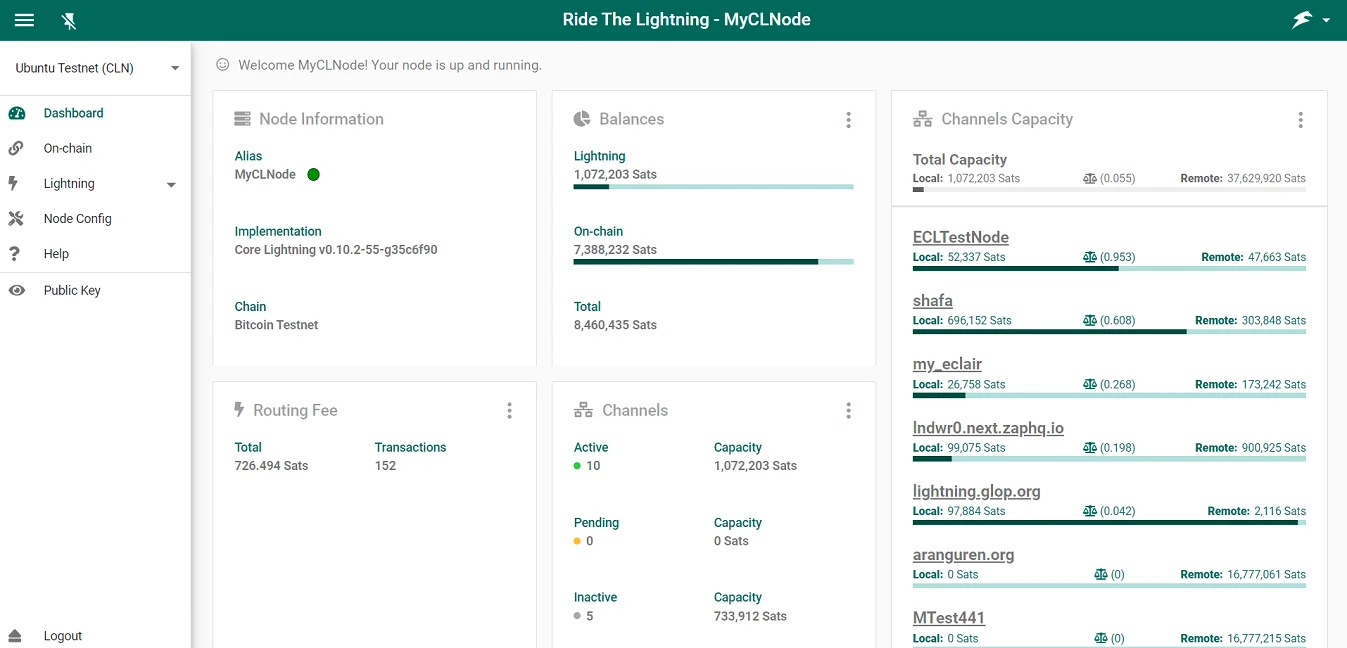This screenshot has height=648, width=1347.
Task: Click the green status dot beside MyCLNode
Action: [313, 175]
